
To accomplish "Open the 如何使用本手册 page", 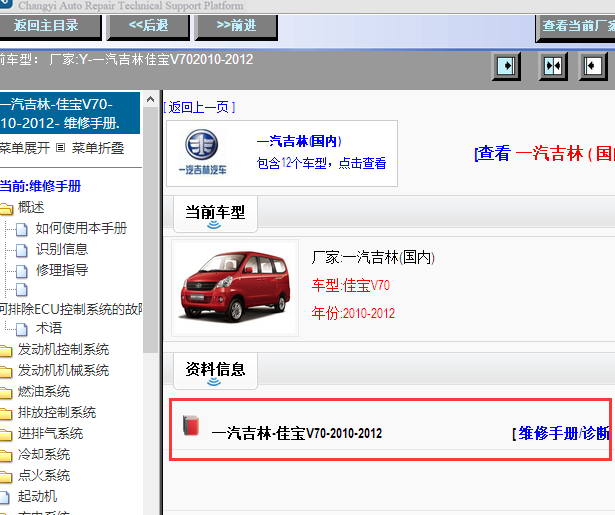I will point(81,228).
